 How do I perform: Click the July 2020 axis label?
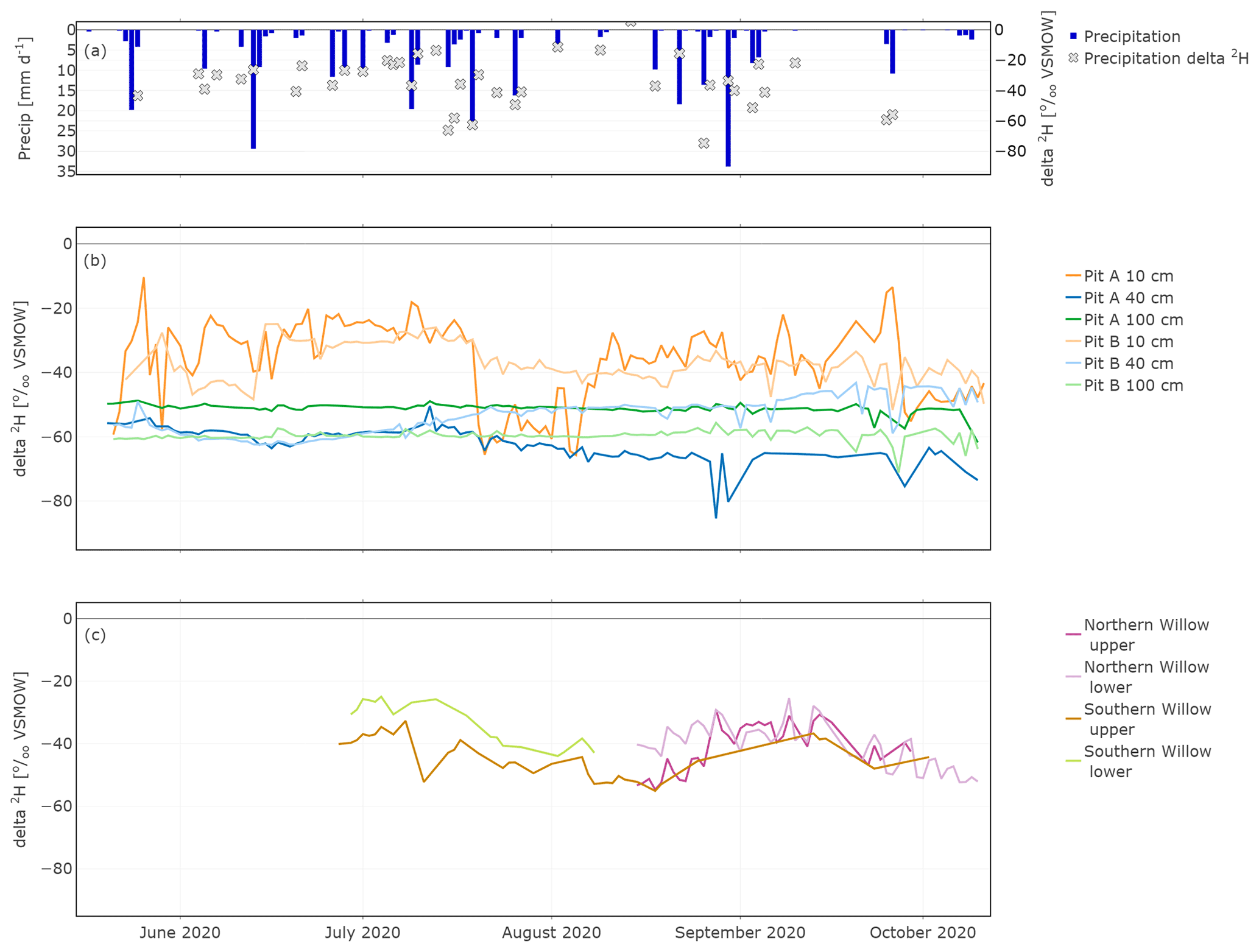(362, 933)
